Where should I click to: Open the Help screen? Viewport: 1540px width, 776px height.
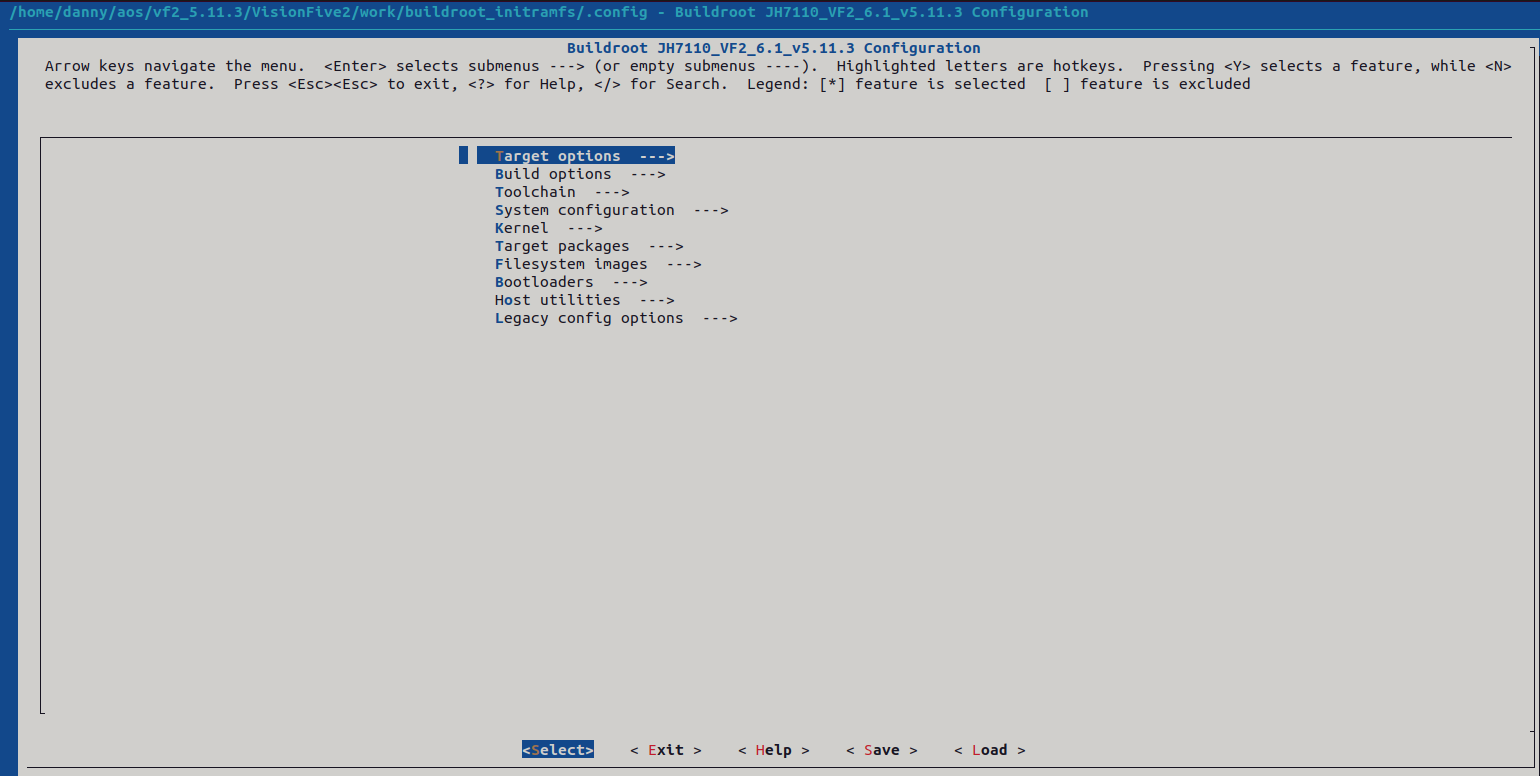tap(773, 749)
